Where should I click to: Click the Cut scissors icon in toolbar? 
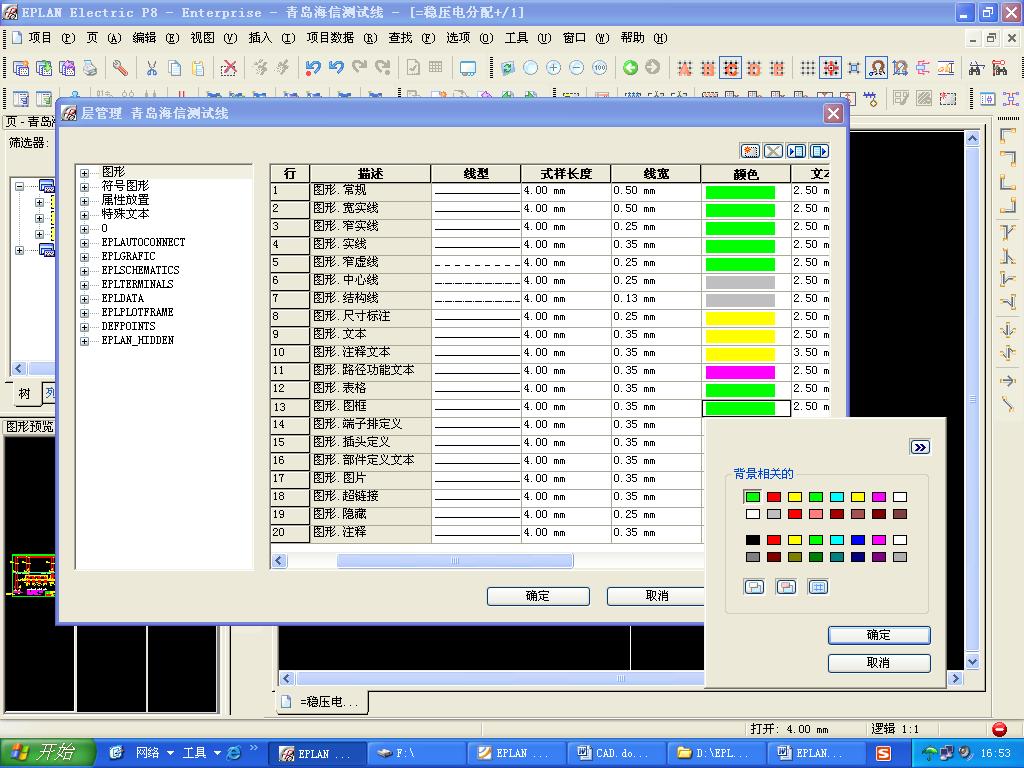152,67
